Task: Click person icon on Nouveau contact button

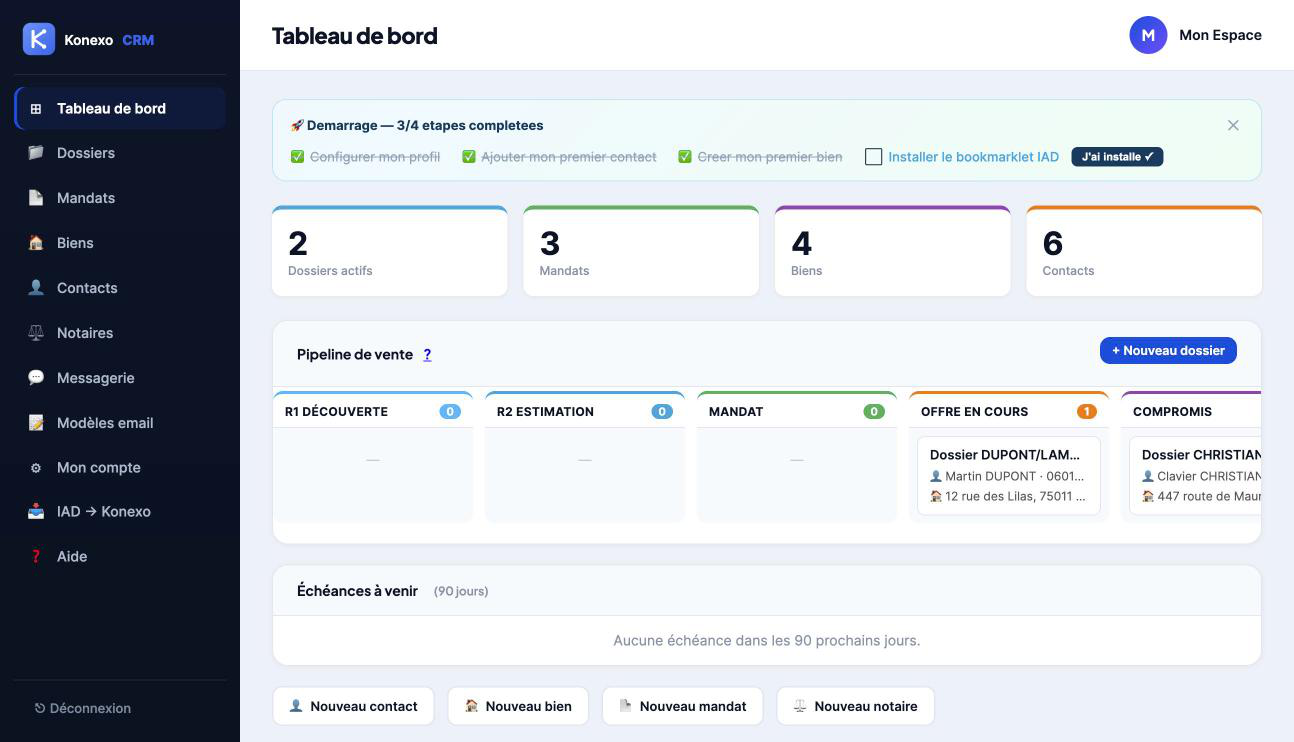Action: pos(296,706)
